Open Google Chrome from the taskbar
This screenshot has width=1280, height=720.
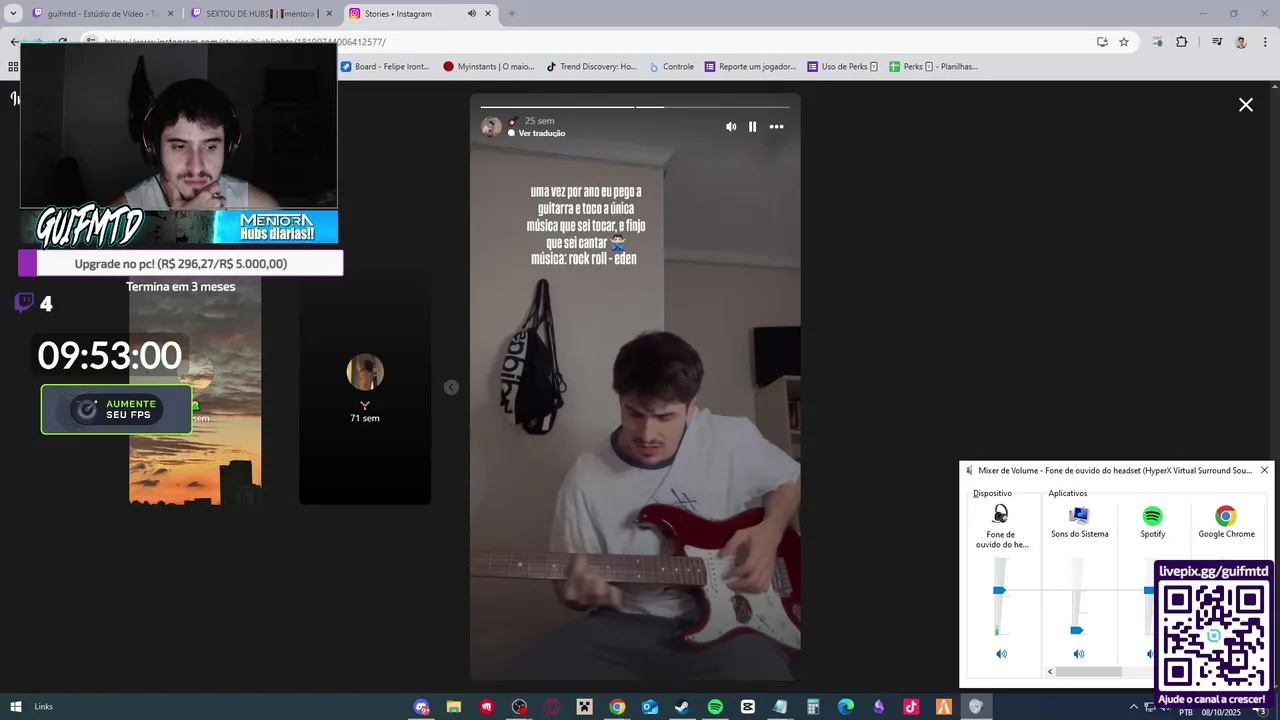coord(617,707)
